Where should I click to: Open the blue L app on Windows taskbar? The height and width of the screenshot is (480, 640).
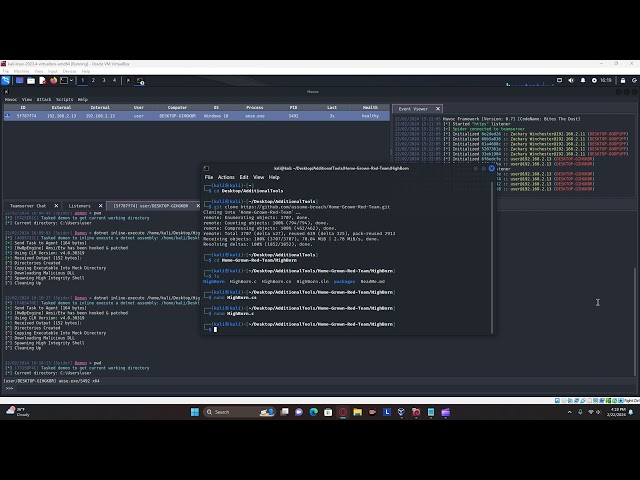[x=387, y=412]
